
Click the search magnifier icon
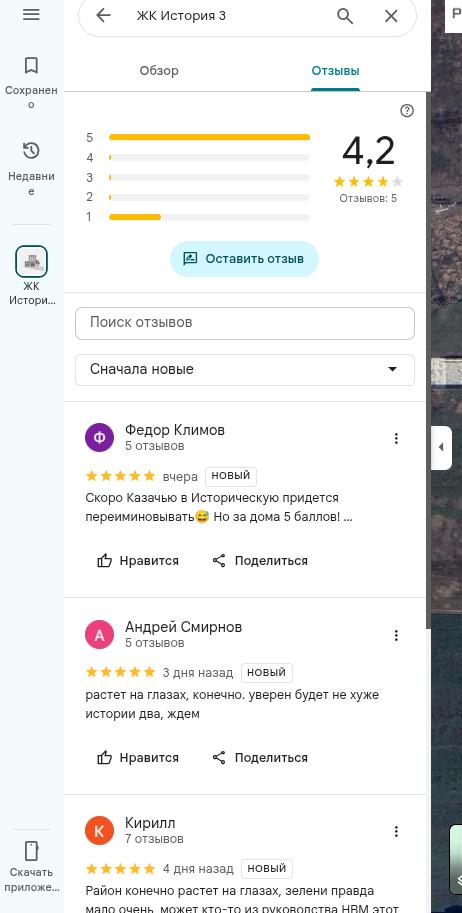[x=345, y=16]
